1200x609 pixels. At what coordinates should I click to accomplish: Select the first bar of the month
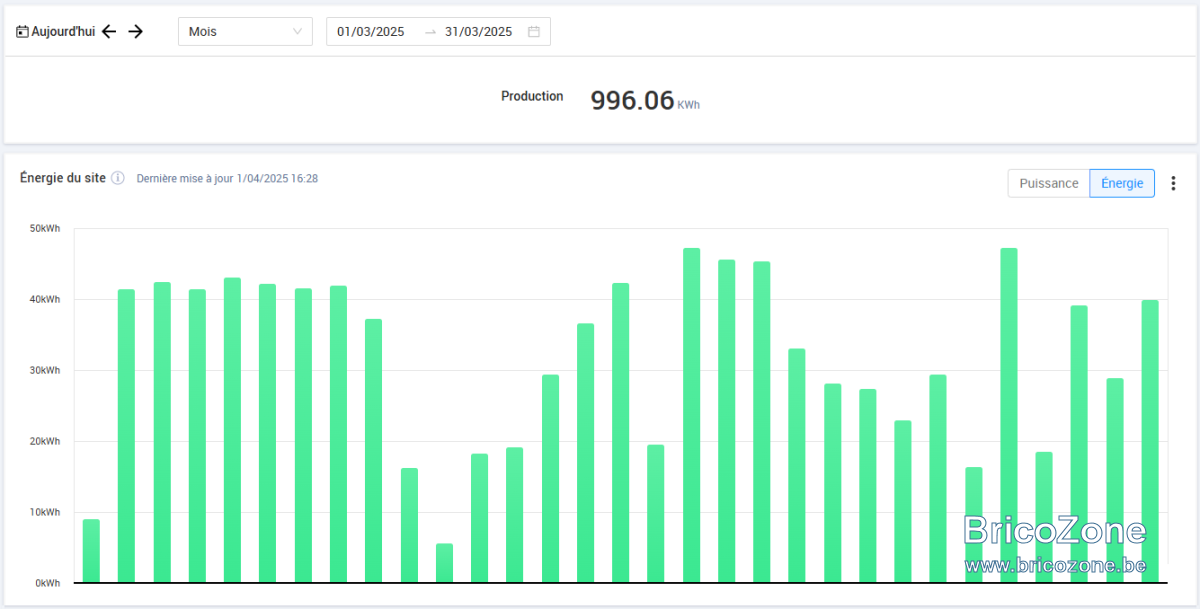[x=91, y=551]
